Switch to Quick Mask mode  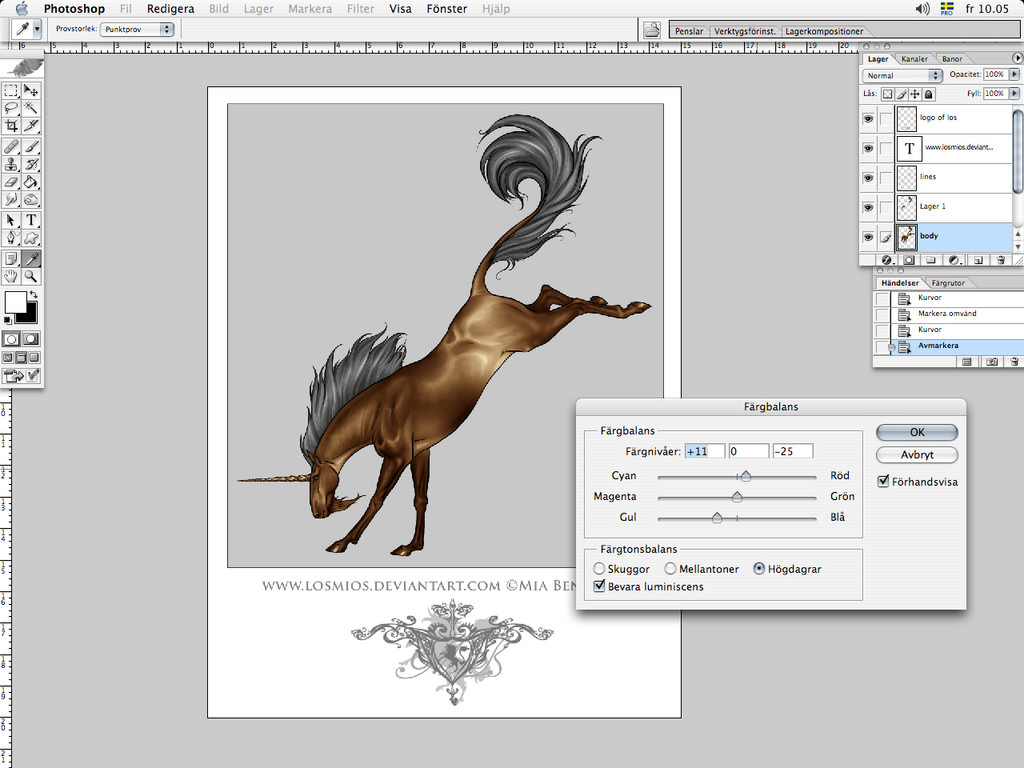[x=31, y=339]
